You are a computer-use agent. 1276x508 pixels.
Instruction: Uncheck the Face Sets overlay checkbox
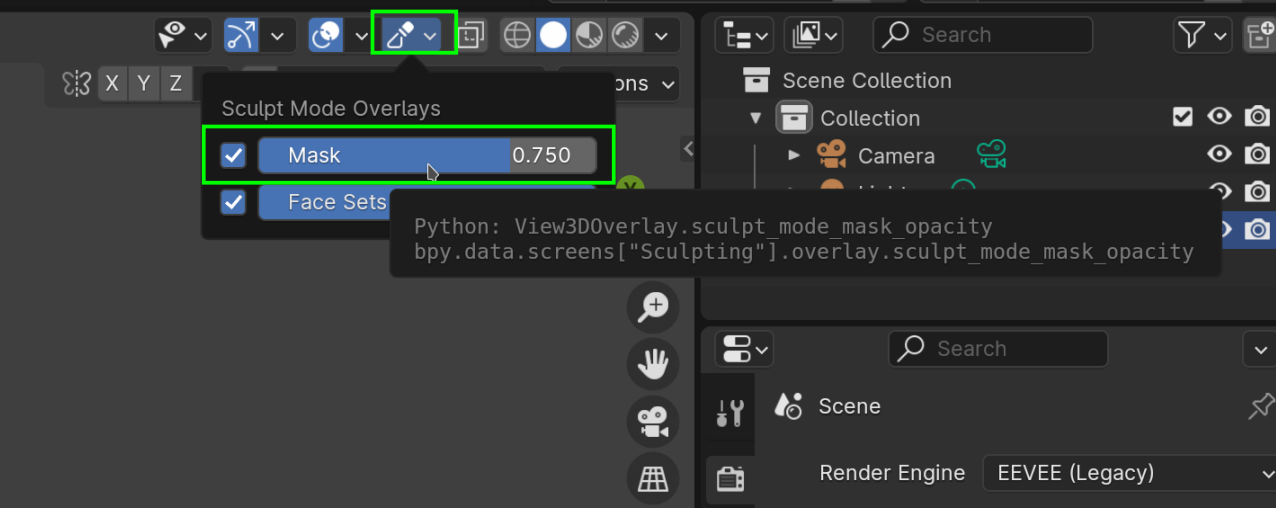click(233, 202)
